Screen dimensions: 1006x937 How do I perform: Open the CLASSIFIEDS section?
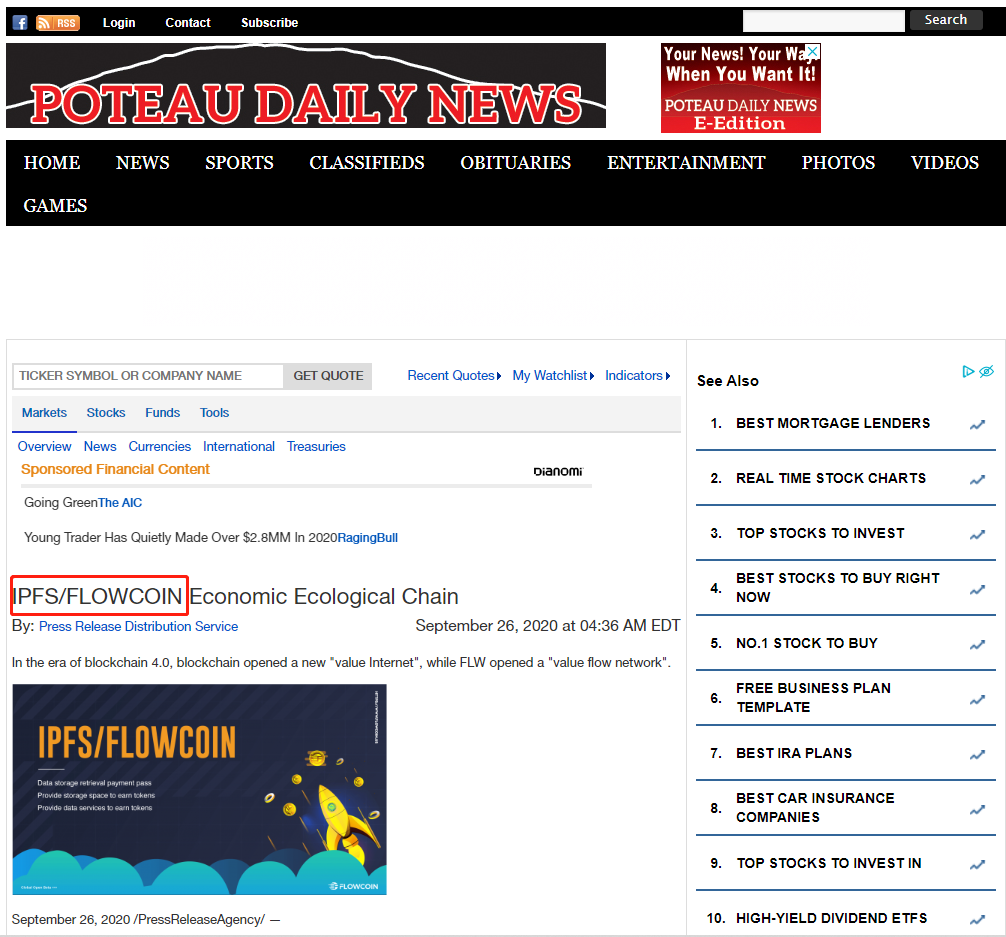(367, 163)
